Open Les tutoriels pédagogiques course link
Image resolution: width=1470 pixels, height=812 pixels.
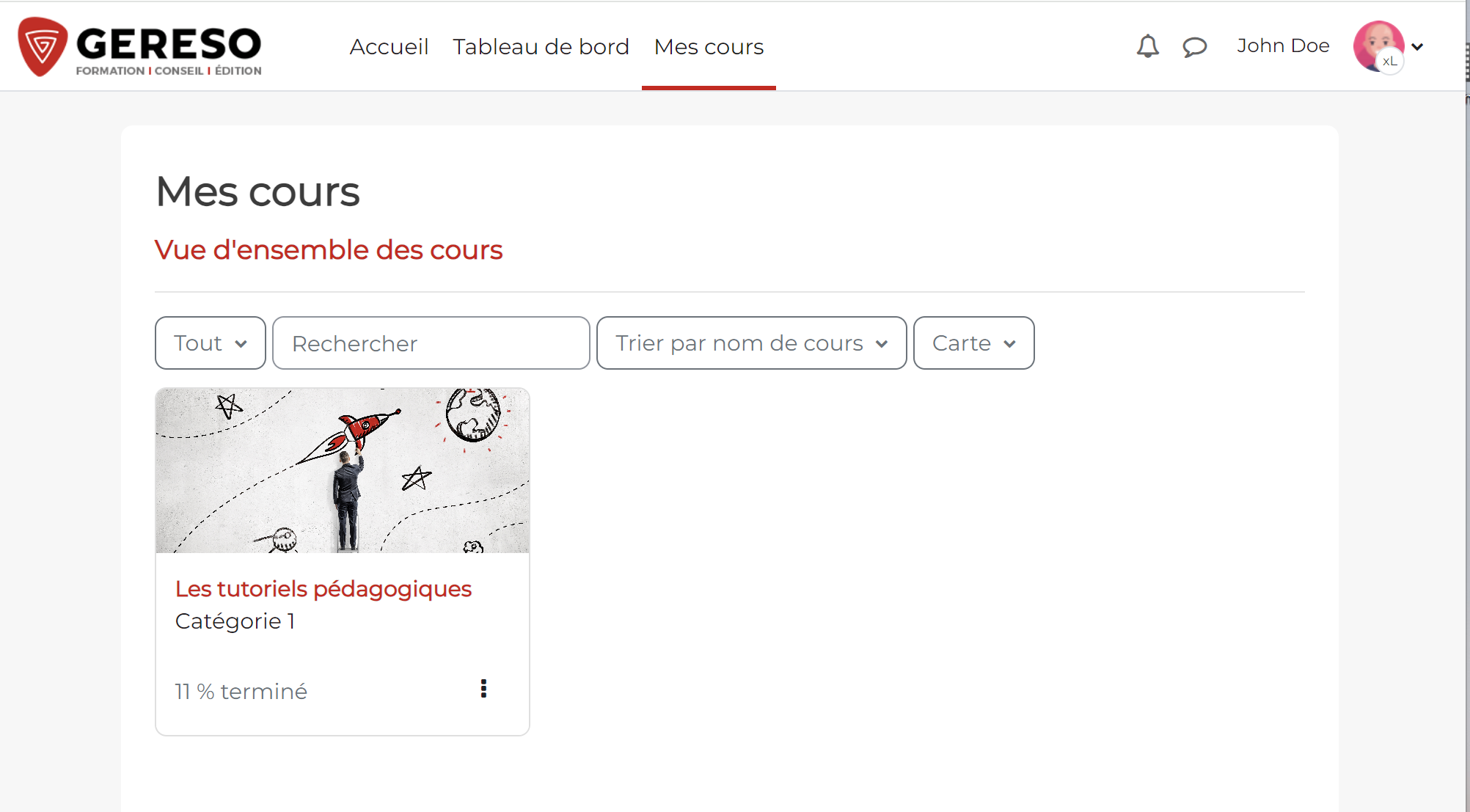323,588
